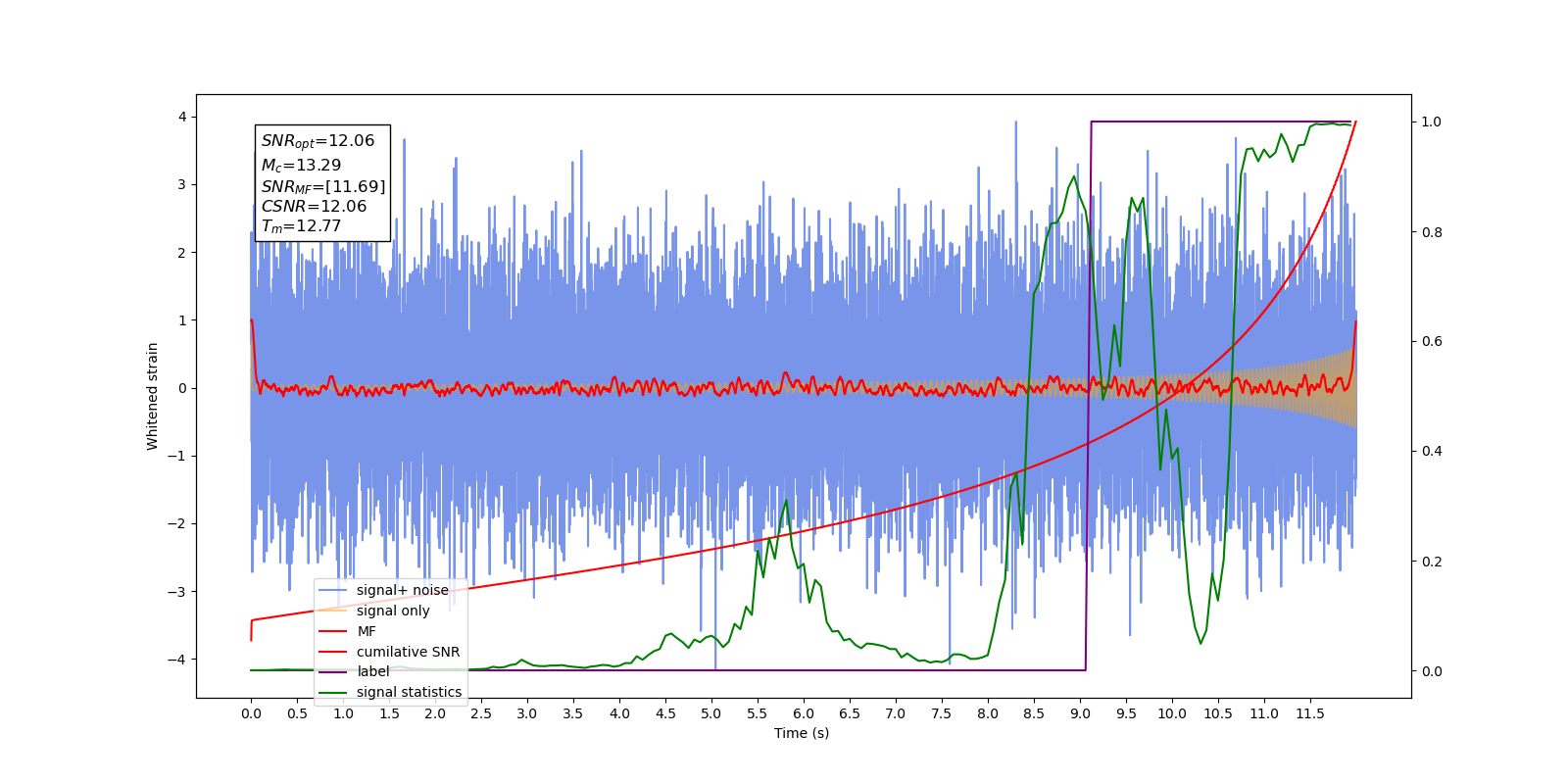Click the 'cumilative SNR' legend entry text

point(408,652)
